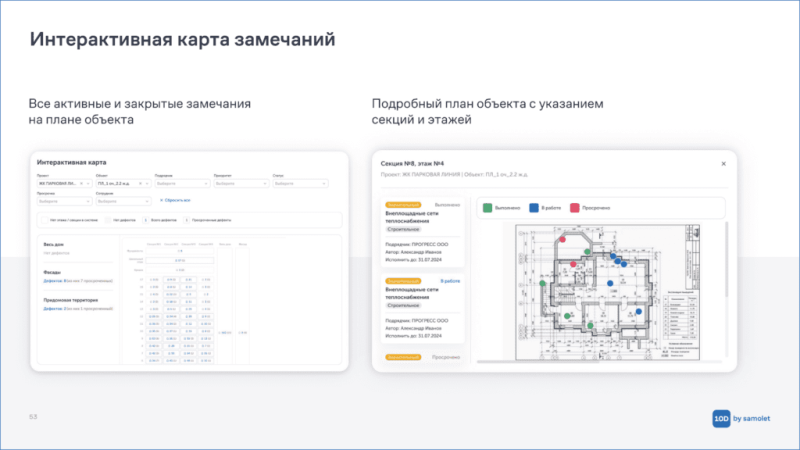Click the blue В работе legend swatch

[534, 208]
